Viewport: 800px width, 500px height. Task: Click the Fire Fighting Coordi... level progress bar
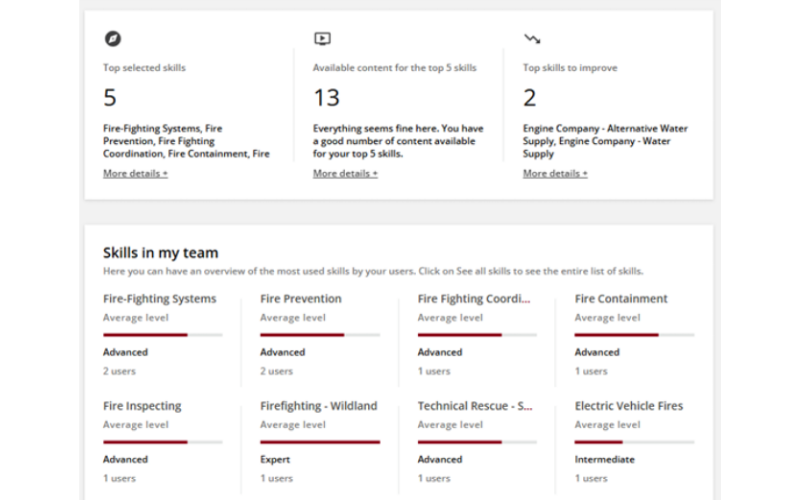click(478, 335)
